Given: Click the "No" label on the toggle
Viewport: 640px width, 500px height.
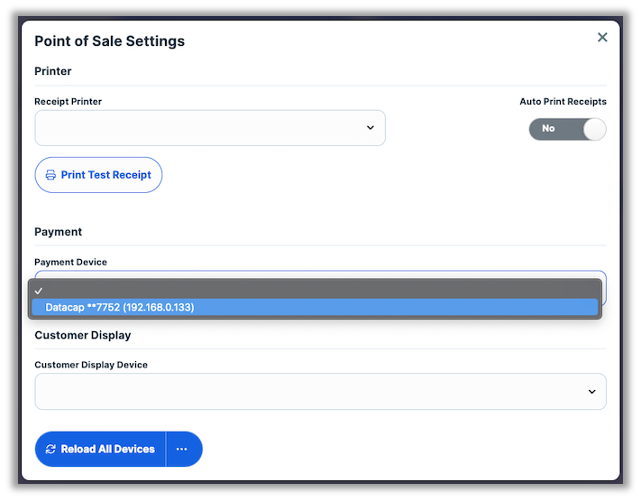Looking at the screenshot, I should coord(548,129).
